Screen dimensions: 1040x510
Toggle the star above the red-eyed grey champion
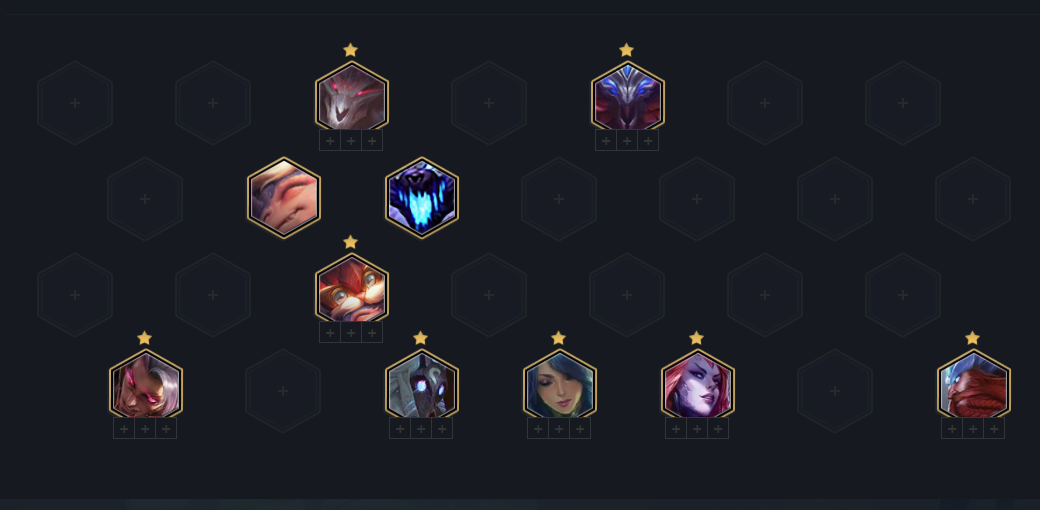point(351,50)
